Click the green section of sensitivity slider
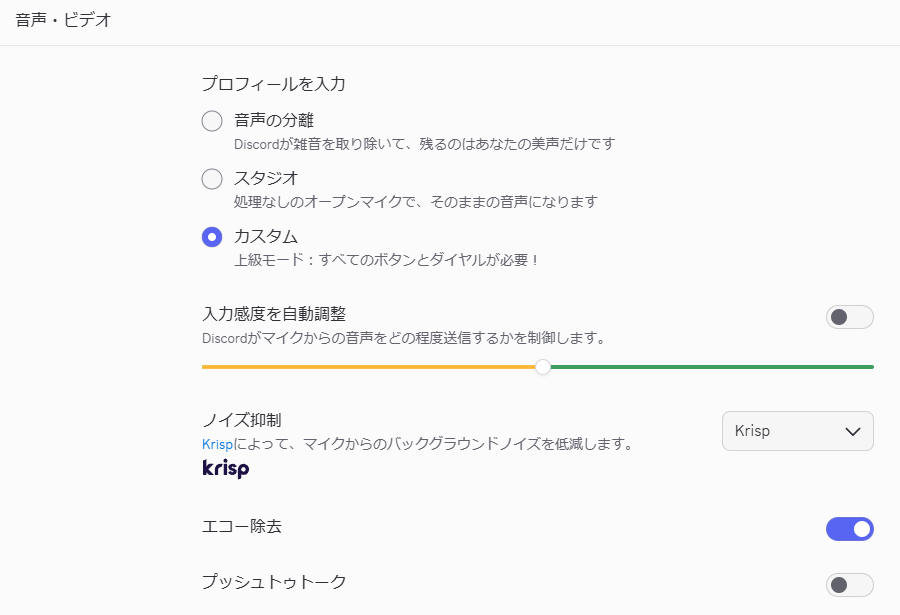Screen dimensions: 900x615 point(710,367)
